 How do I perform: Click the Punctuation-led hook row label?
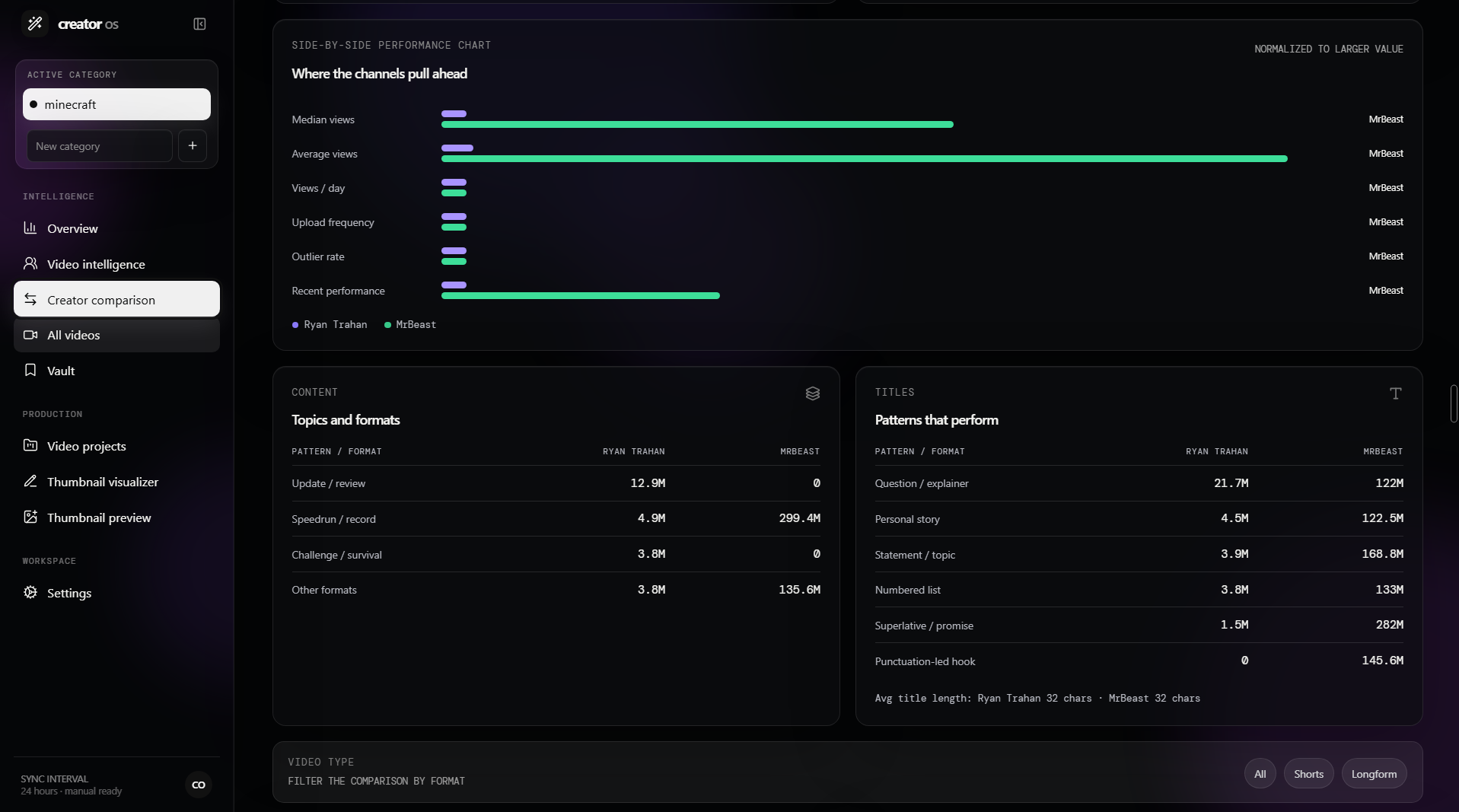coord(925,661)
